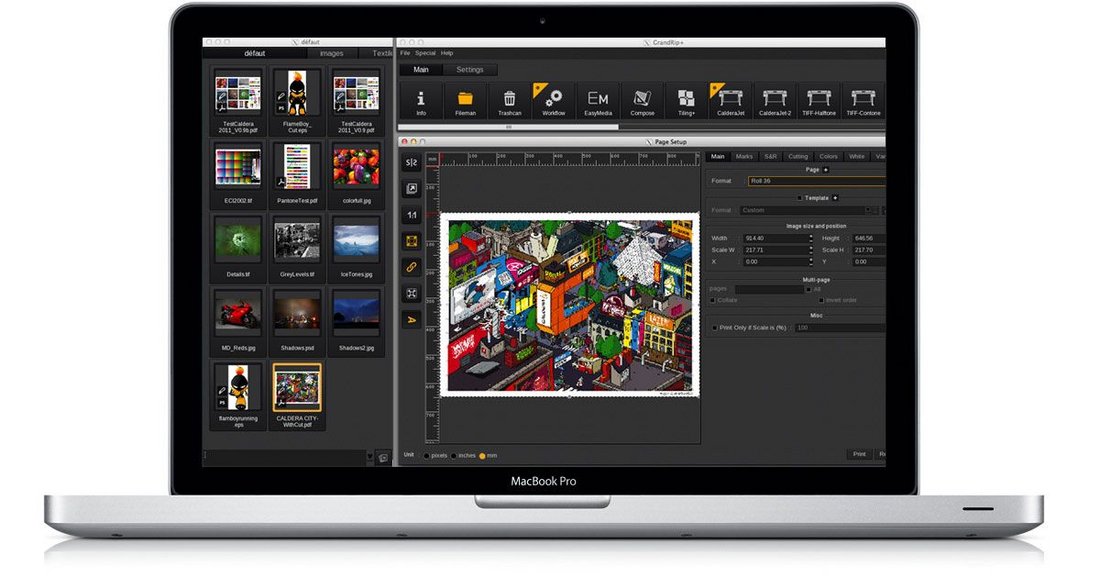The image size is (1100, 578).
Task: Toggle the Template checkbox
Action: pos(799,198)
